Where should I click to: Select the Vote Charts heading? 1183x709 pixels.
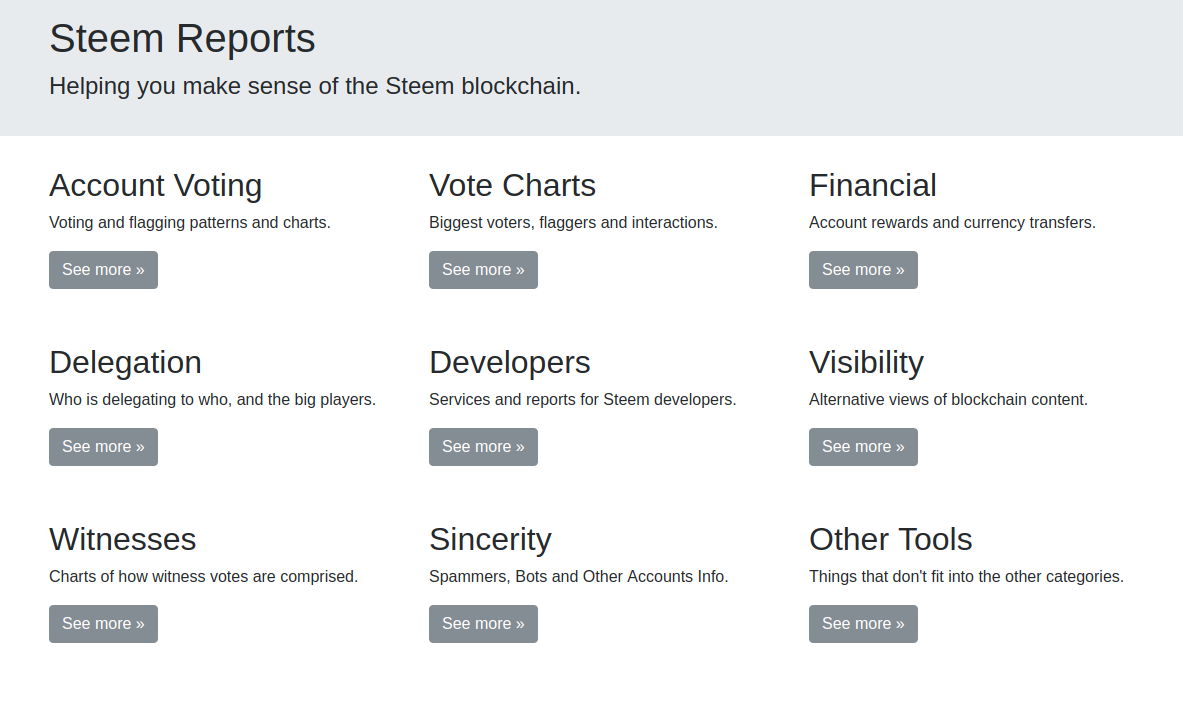(x=512, y=186)
